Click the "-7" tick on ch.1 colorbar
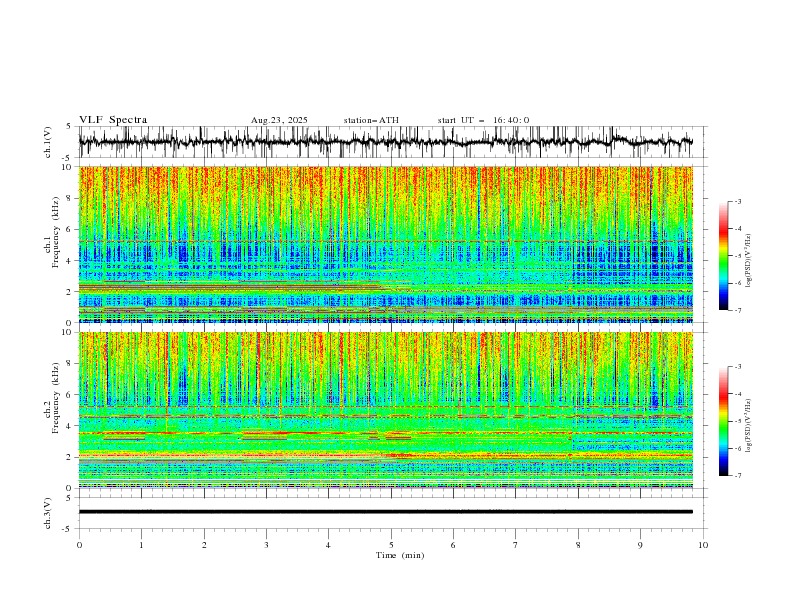The image size is (792, 612). click(738, 311)
